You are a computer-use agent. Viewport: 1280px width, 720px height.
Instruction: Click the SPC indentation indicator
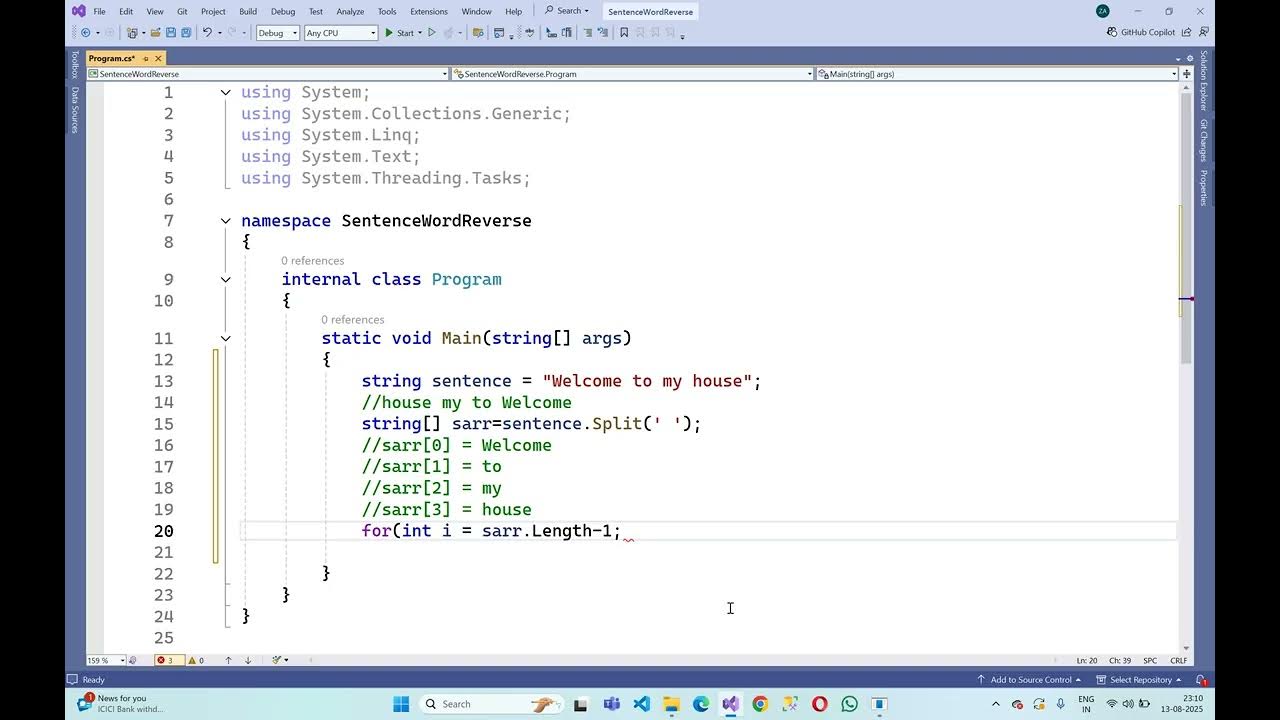(x=1150, y=660)
